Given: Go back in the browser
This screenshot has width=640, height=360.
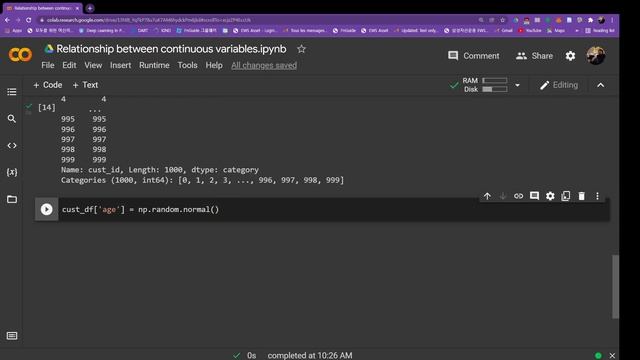Looking at the screenshot, I should [x=7, y=20].
